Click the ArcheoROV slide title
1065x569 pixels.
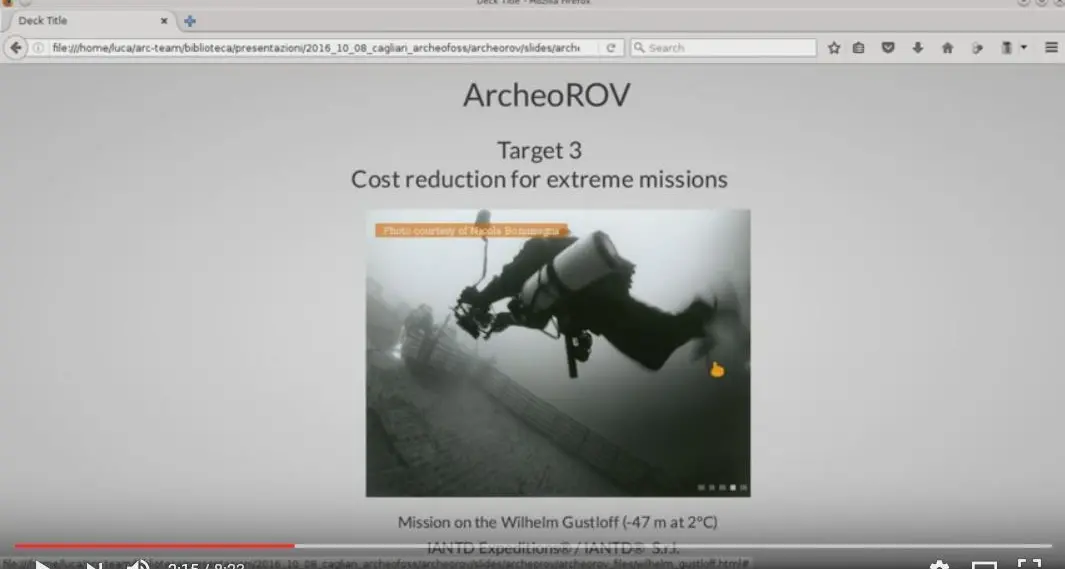(x=547, y=95)
